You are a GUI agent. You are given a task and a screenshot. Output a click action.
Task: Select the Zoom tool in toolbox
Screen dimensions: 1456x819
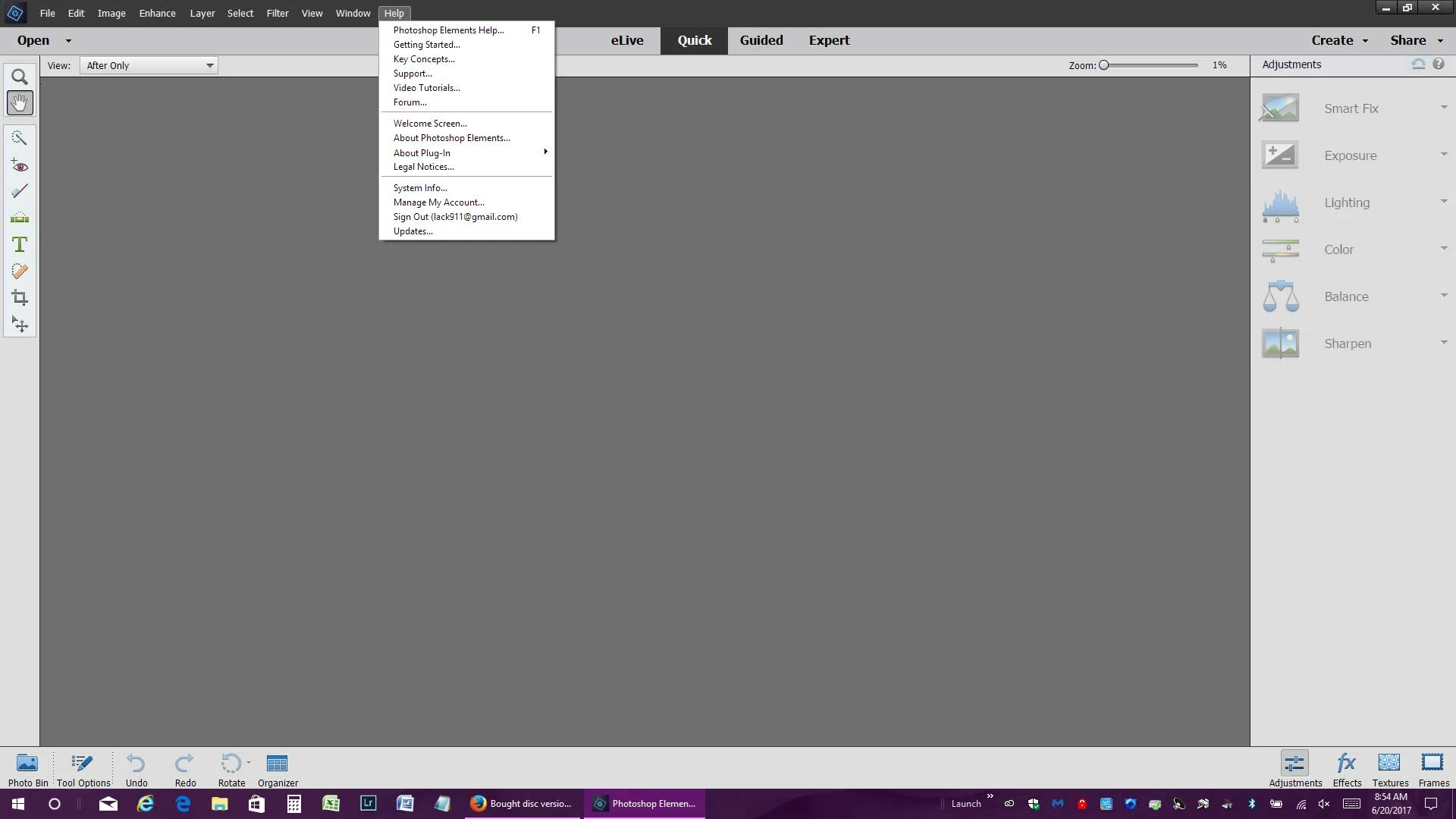[20, 77]
